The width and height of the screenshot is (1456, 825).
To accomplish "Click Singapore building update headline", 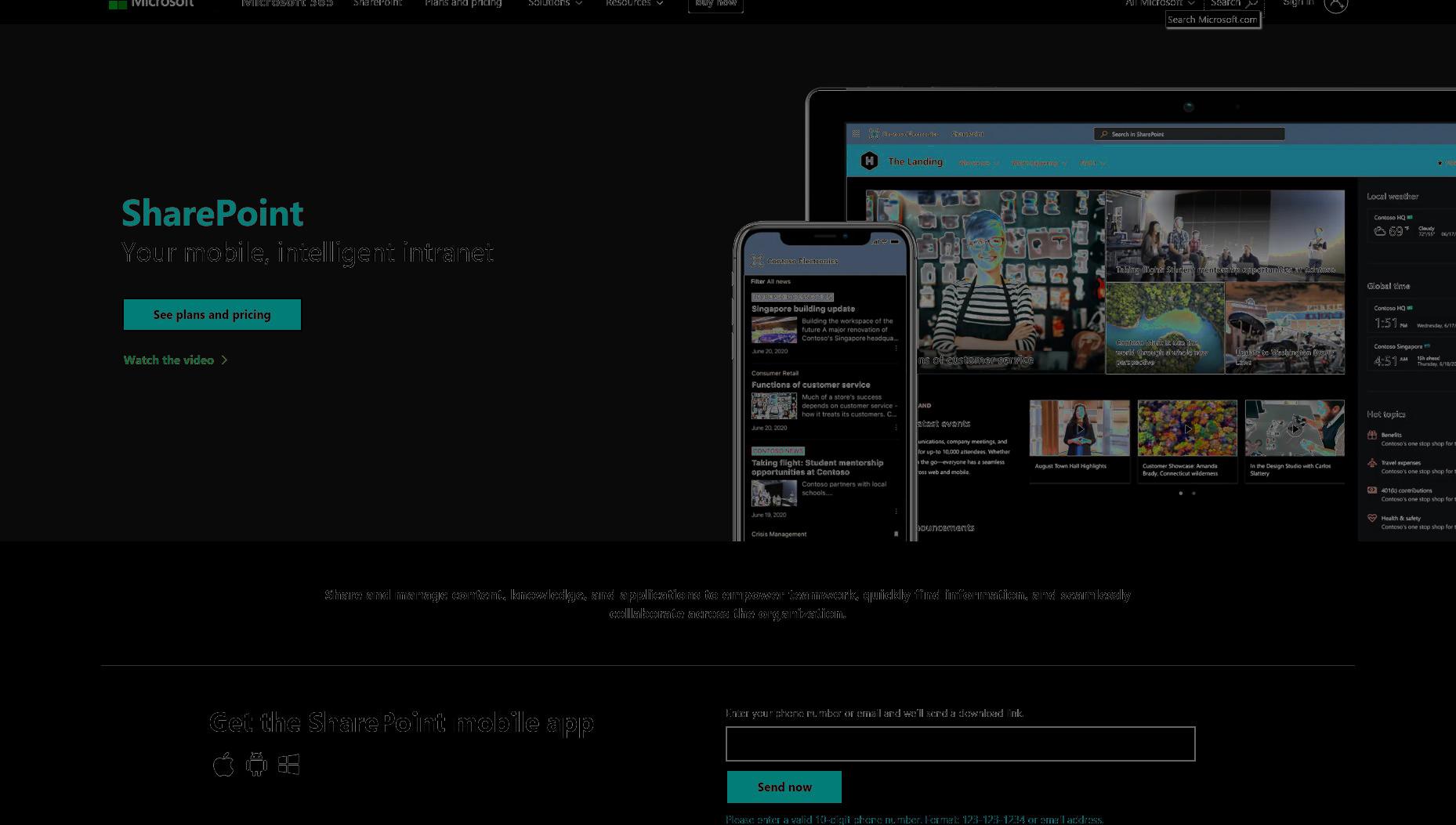I will (x=803, y=309).
